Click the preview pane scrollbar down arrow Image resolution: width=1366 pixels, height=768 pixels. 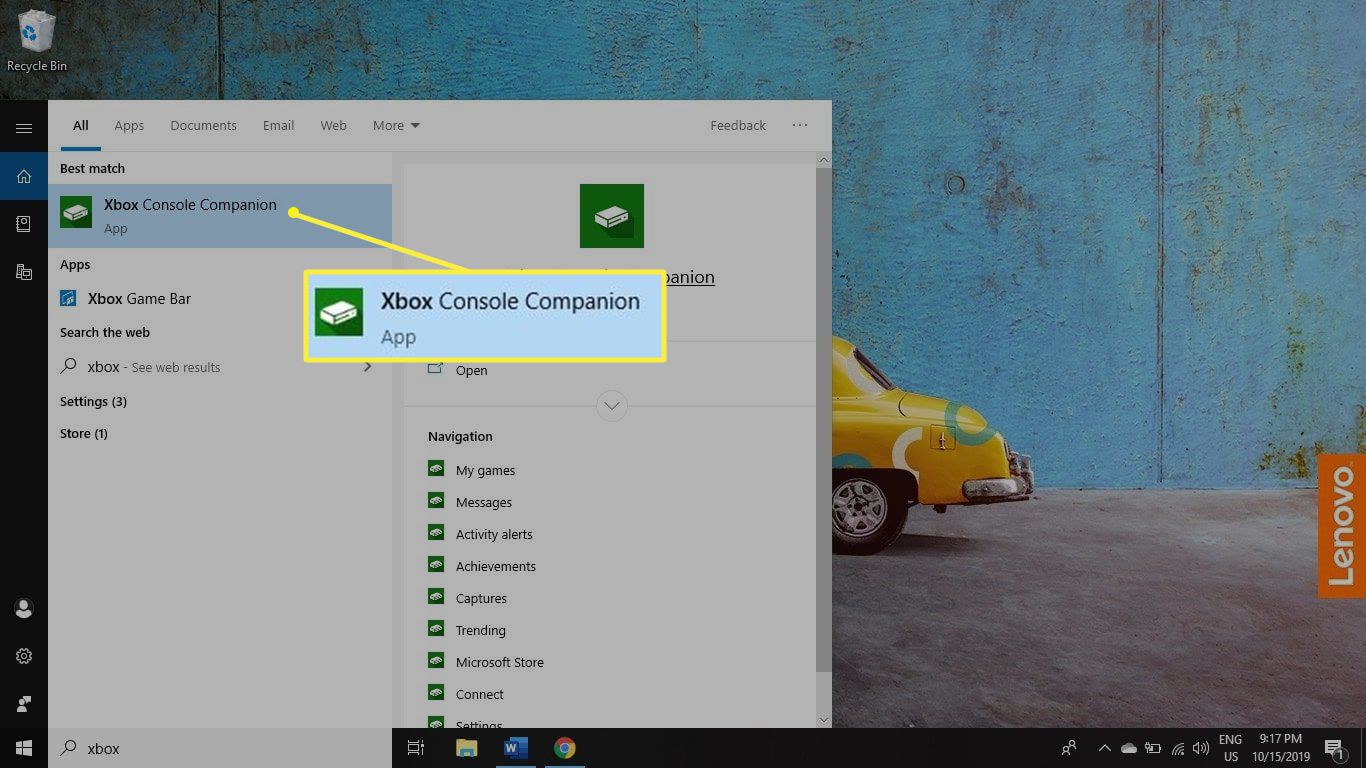[x=824, y=719]
